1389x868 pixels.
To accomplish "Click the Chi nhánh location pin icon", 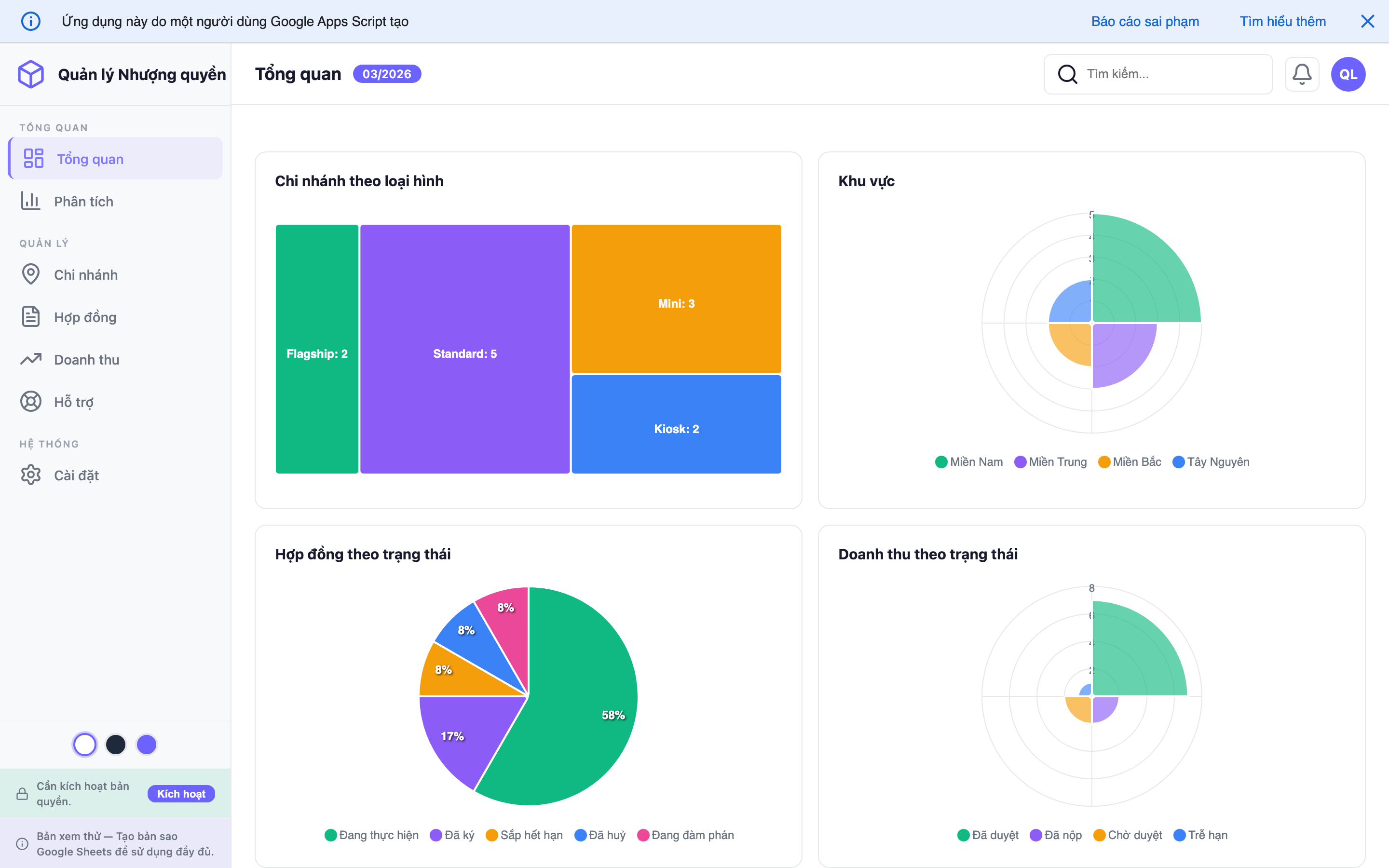I will pos(30,274).
